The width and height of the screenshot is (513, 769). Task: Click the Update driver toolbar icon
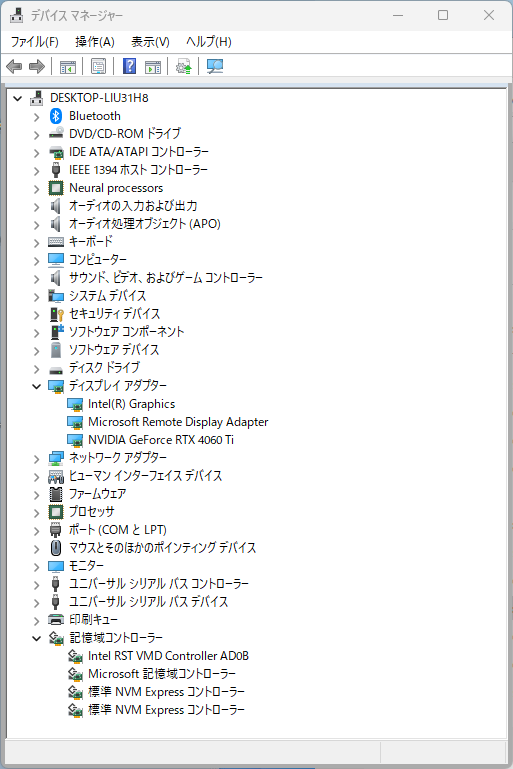point(183,66)
